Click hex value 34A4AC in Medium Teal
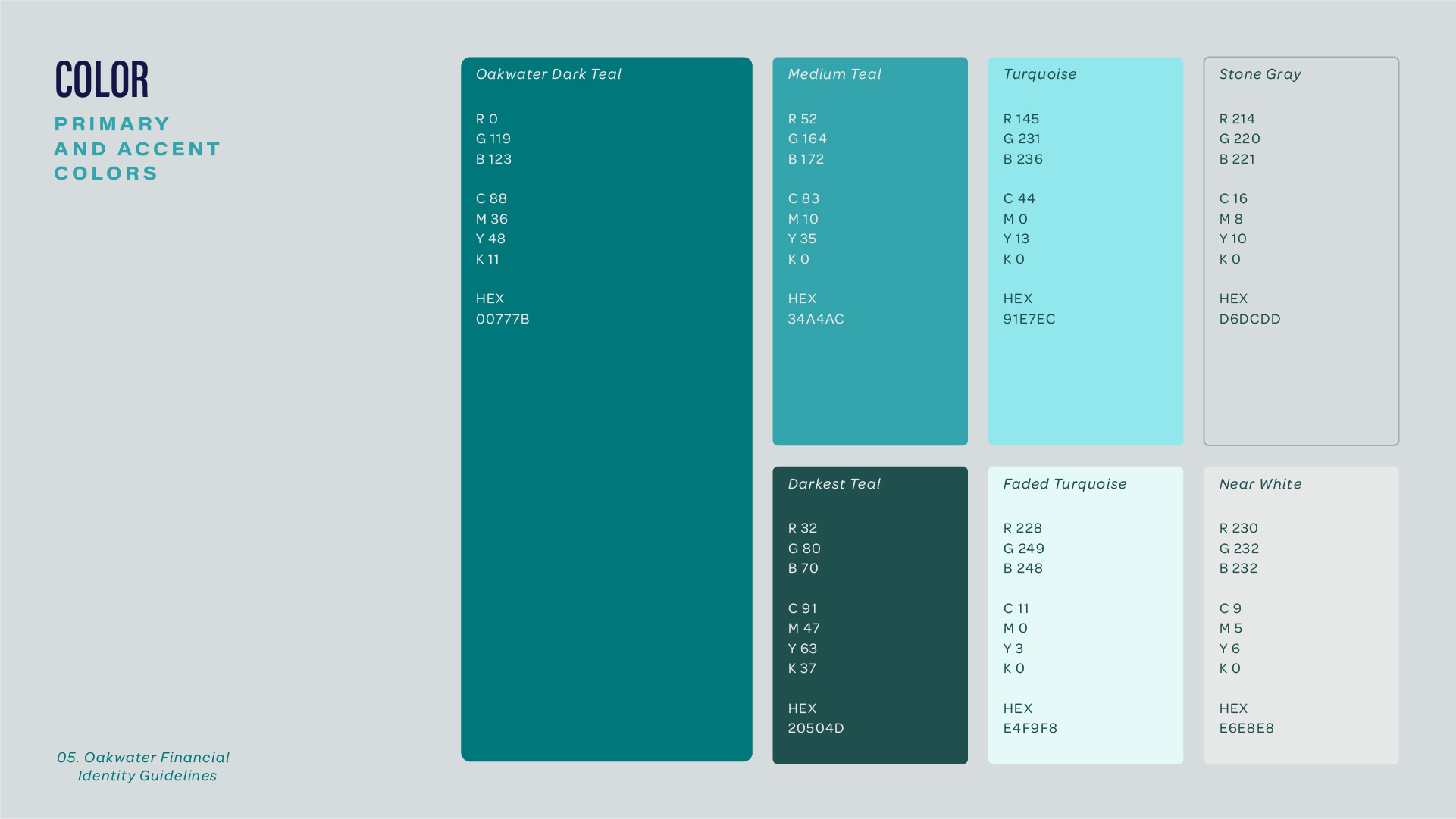Viewport: 1456px width, 819px height. [x=816, y=319]
